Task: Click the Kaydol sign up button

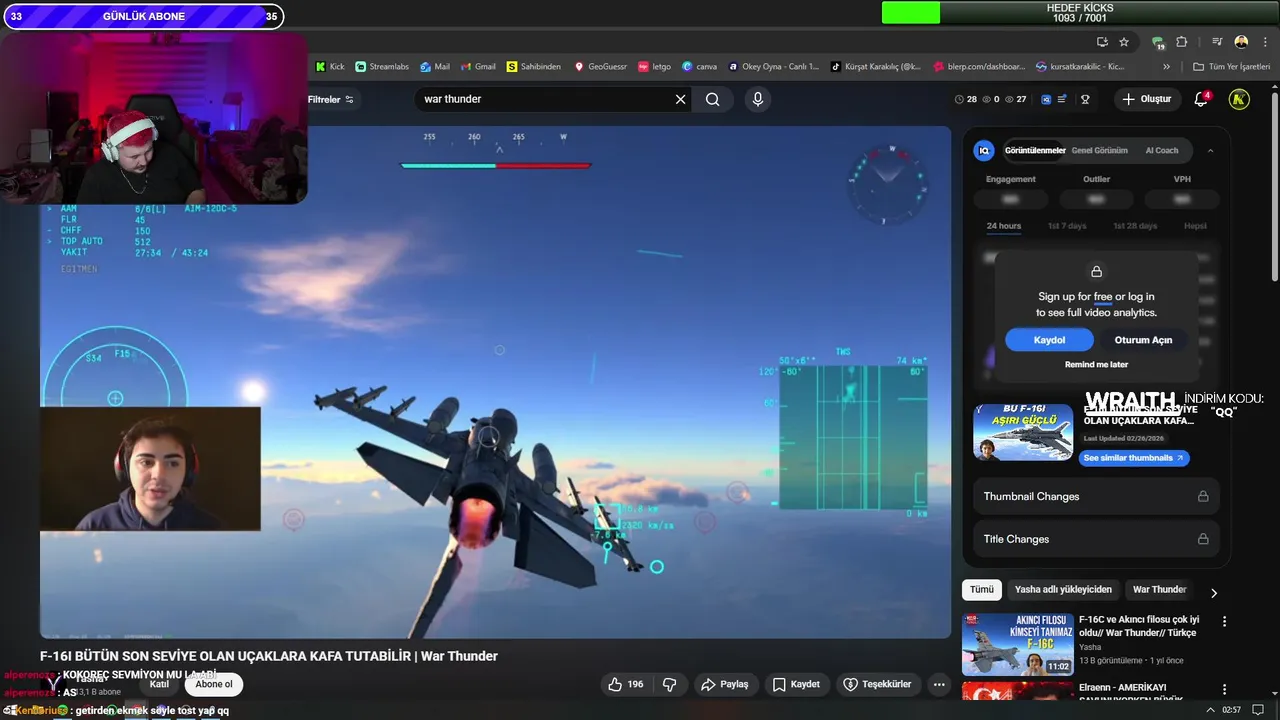Action: point(1049,340)
